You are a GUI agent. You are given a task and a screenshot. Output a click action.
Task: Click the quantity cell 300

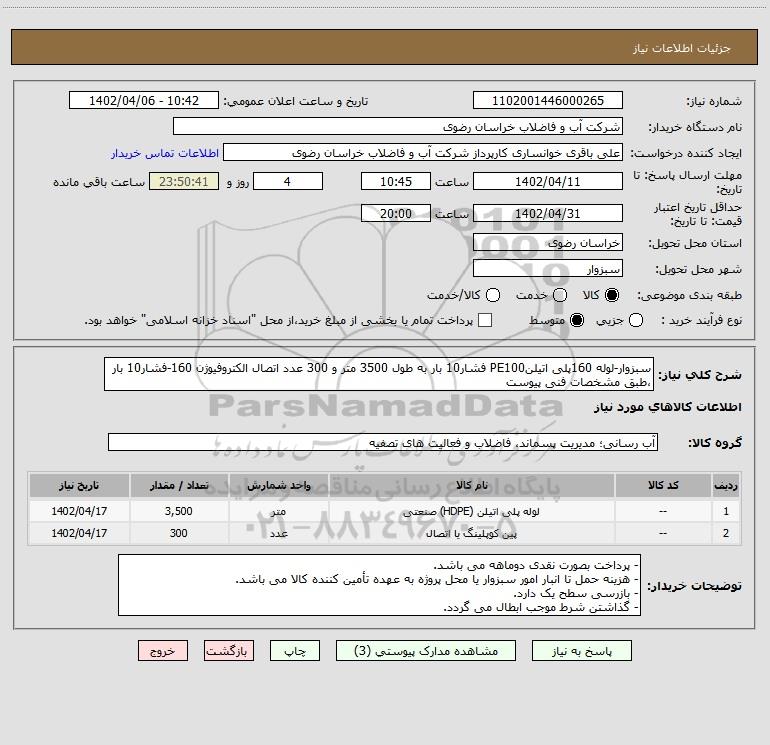pyautogui.click(x=179, y=533)
